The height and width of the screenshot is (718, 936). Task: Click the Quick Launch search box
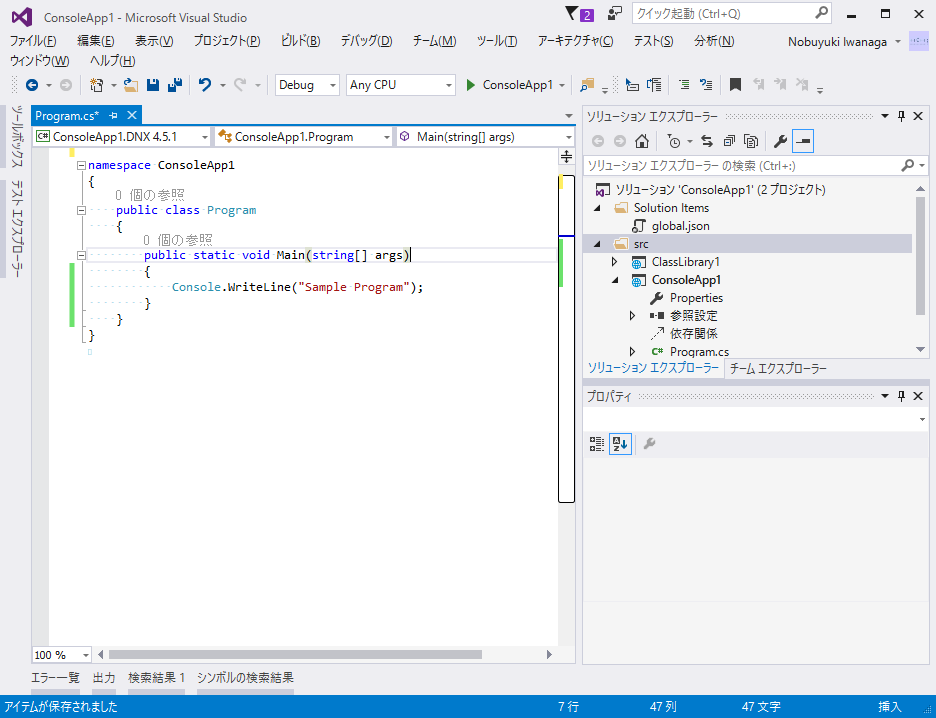tap(731, 13)
